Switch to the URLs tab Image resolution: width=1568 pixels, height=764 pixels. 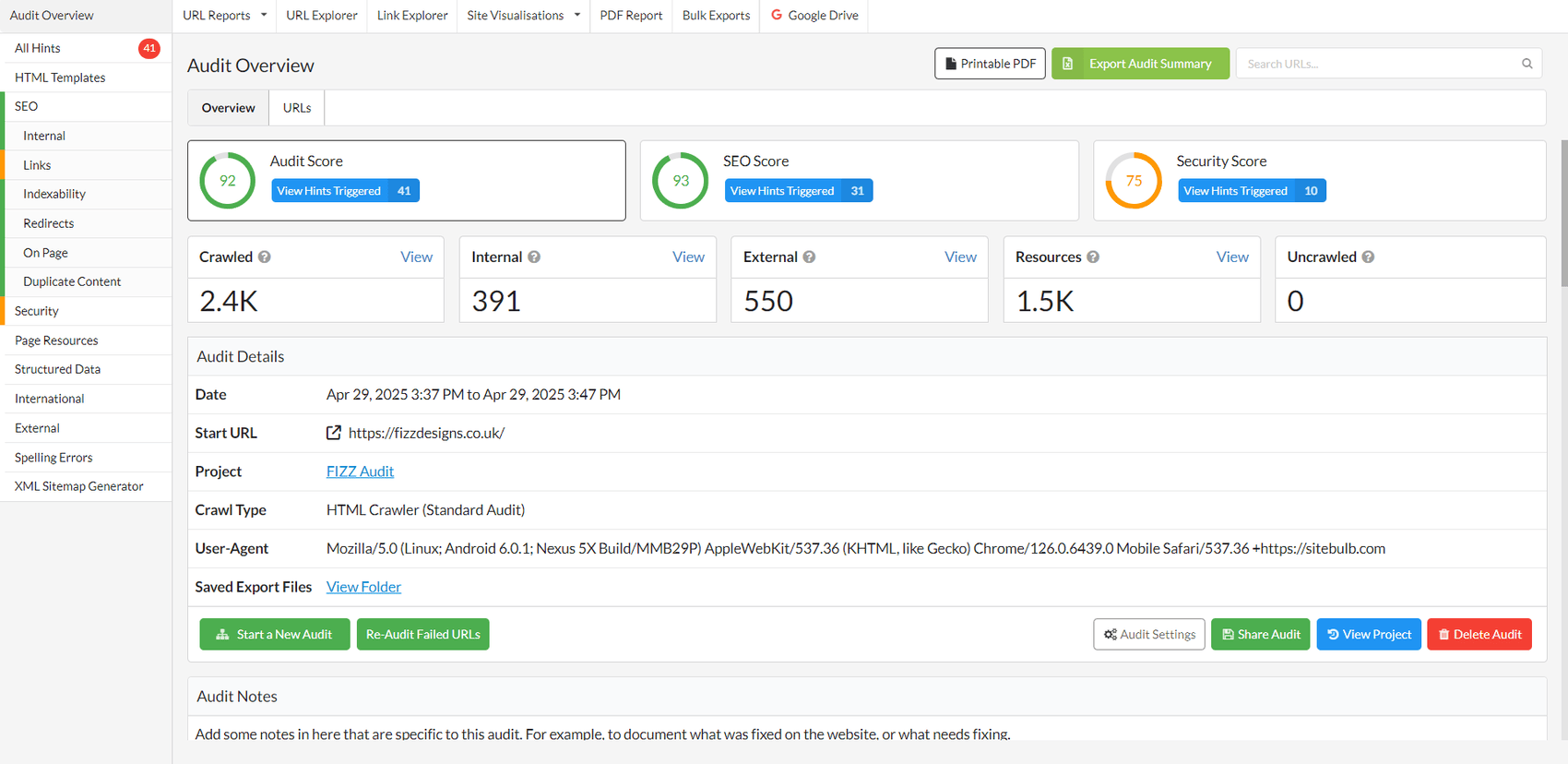tap(297, 108)
